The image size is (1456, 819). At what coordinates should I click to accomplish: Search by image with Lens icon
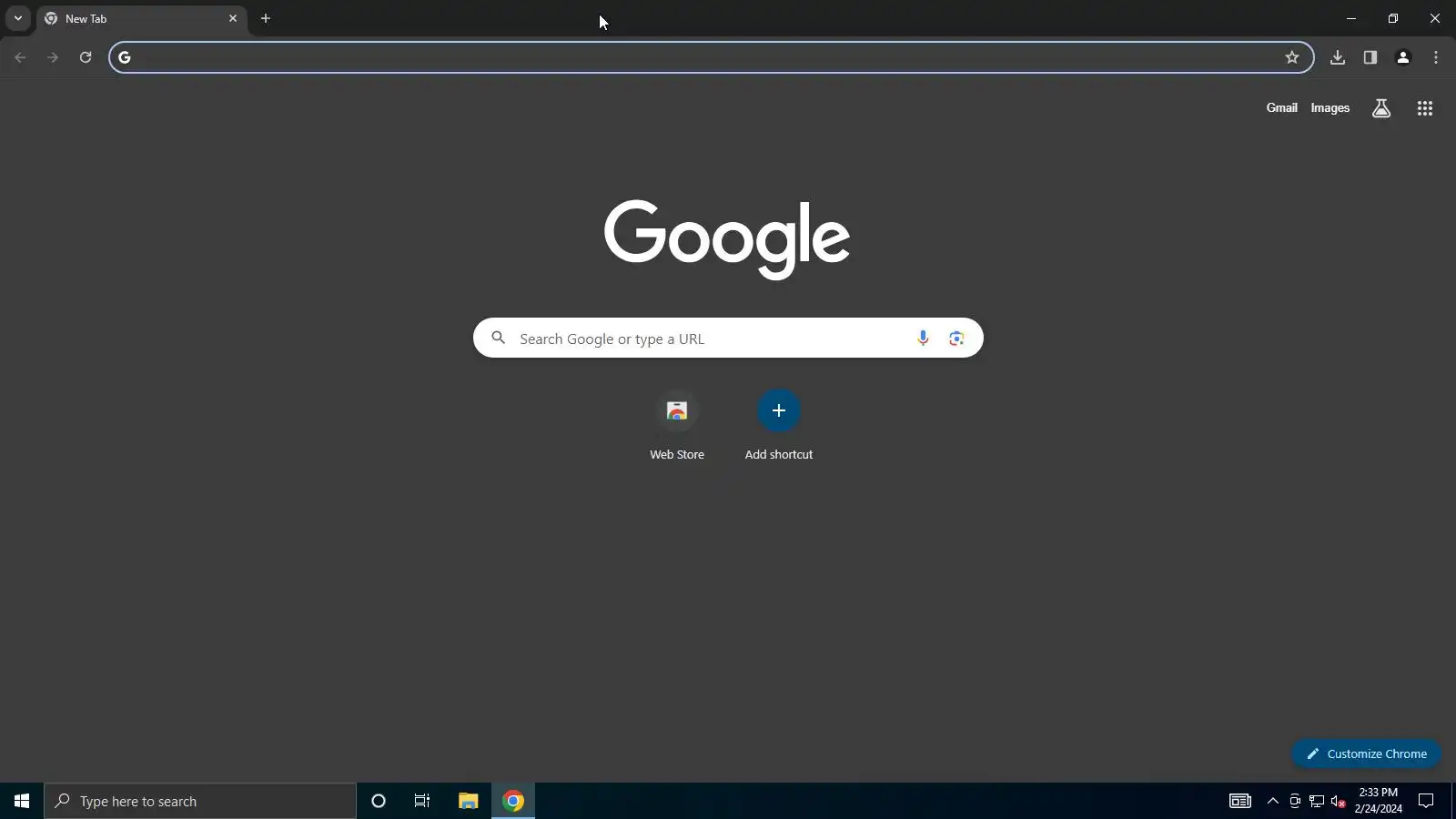[956, 339]
